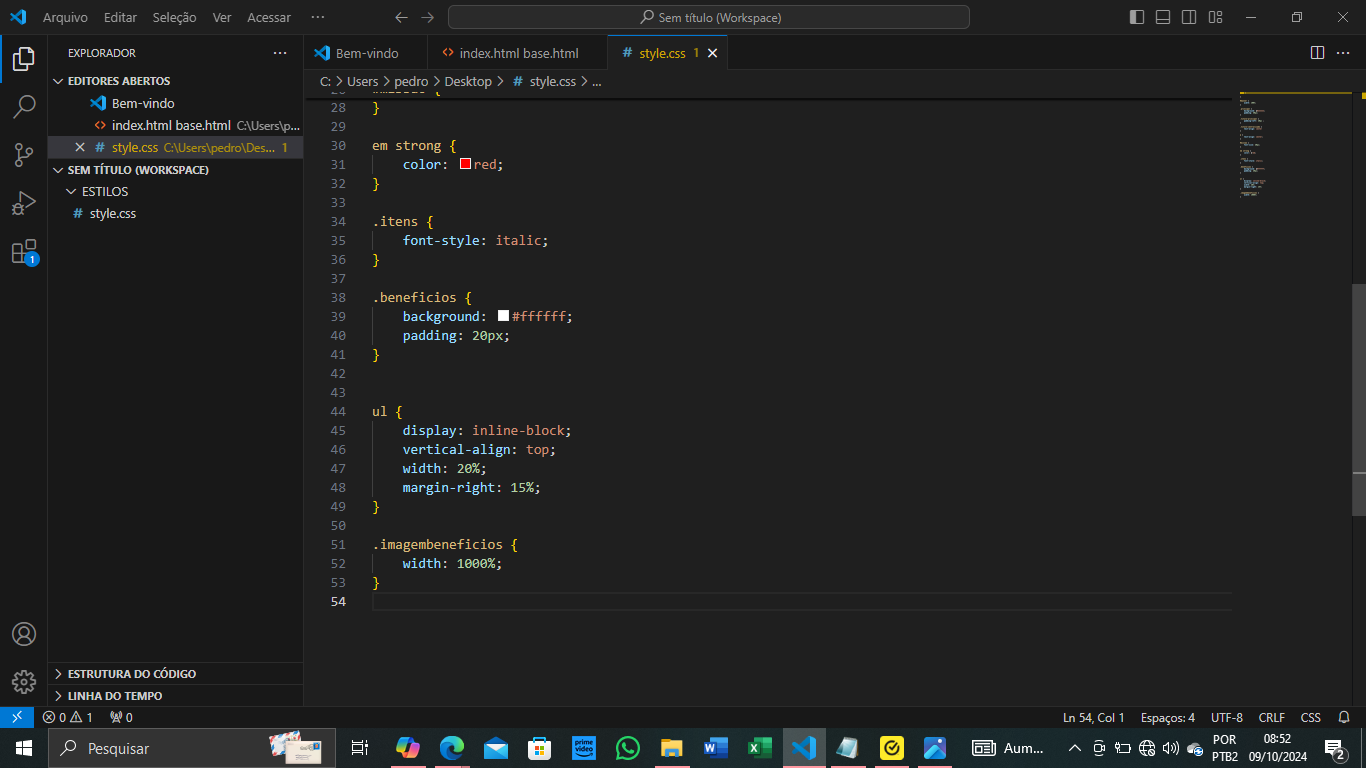Change indentation via Espaços: 4
The height and width of the screenshot is (768, 1366).
click(x=1167, y=717)
